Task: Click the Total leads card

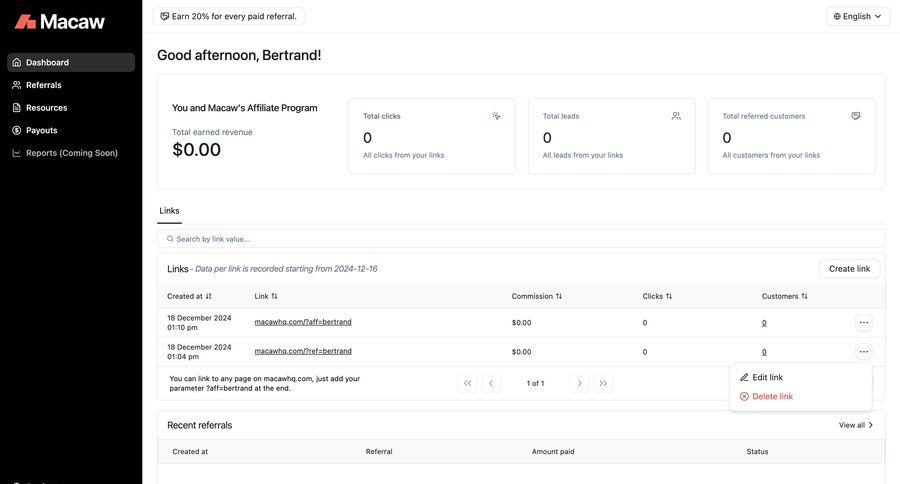Action: [612, 136]
